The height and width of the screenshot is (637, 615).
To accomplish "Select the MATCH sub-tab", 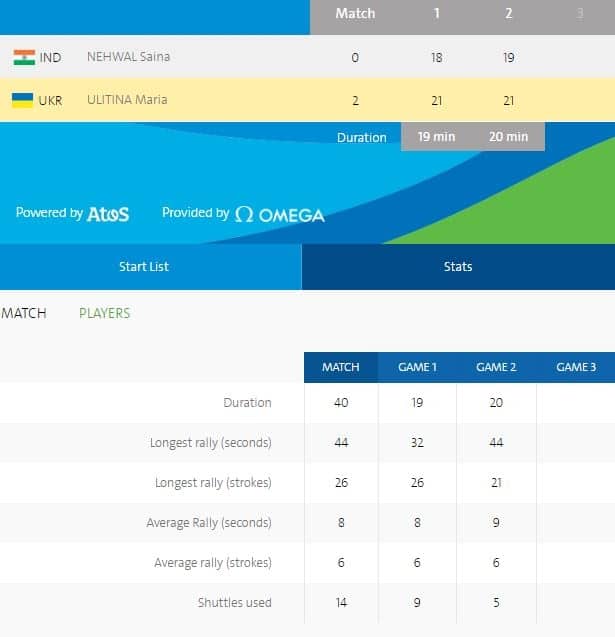I will coord(24,313).
